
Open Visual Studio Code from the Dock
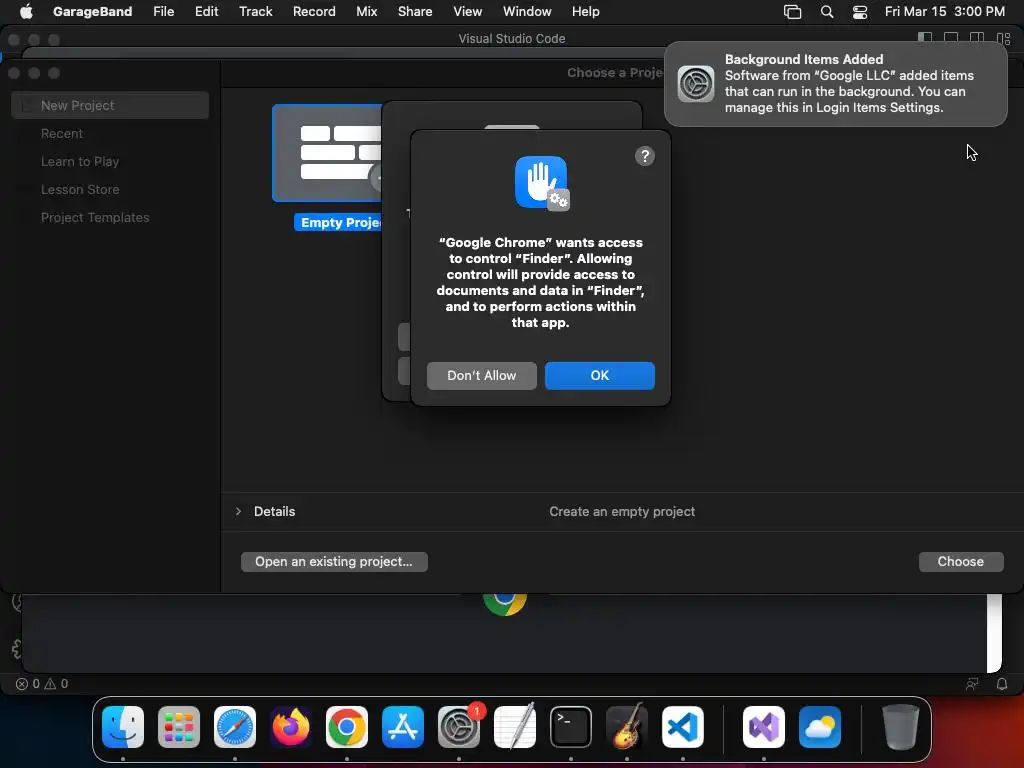[x=682, y=727]
